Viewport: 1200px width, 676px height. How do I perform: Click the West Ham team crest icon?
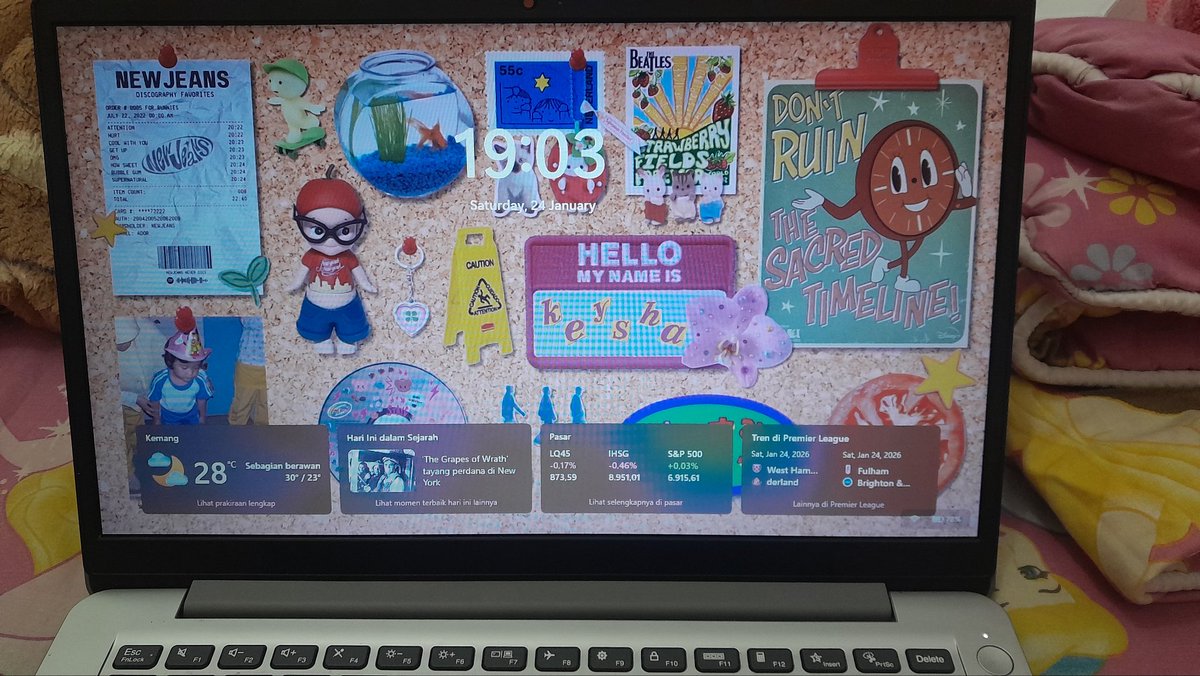[757, 469]
